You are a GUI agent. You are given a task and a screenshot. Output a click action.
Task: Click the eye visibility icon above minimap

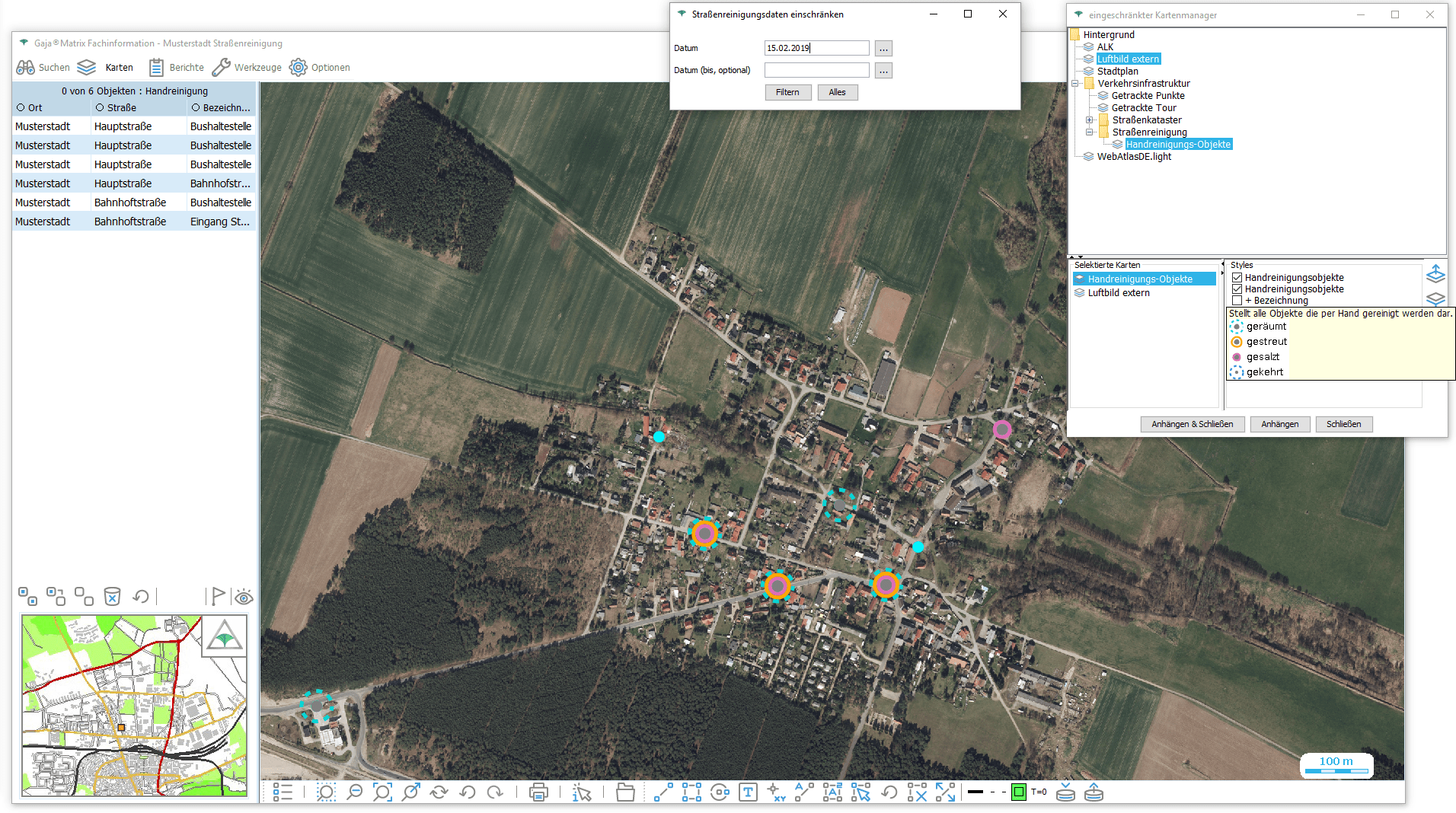(x=244, y=596)
